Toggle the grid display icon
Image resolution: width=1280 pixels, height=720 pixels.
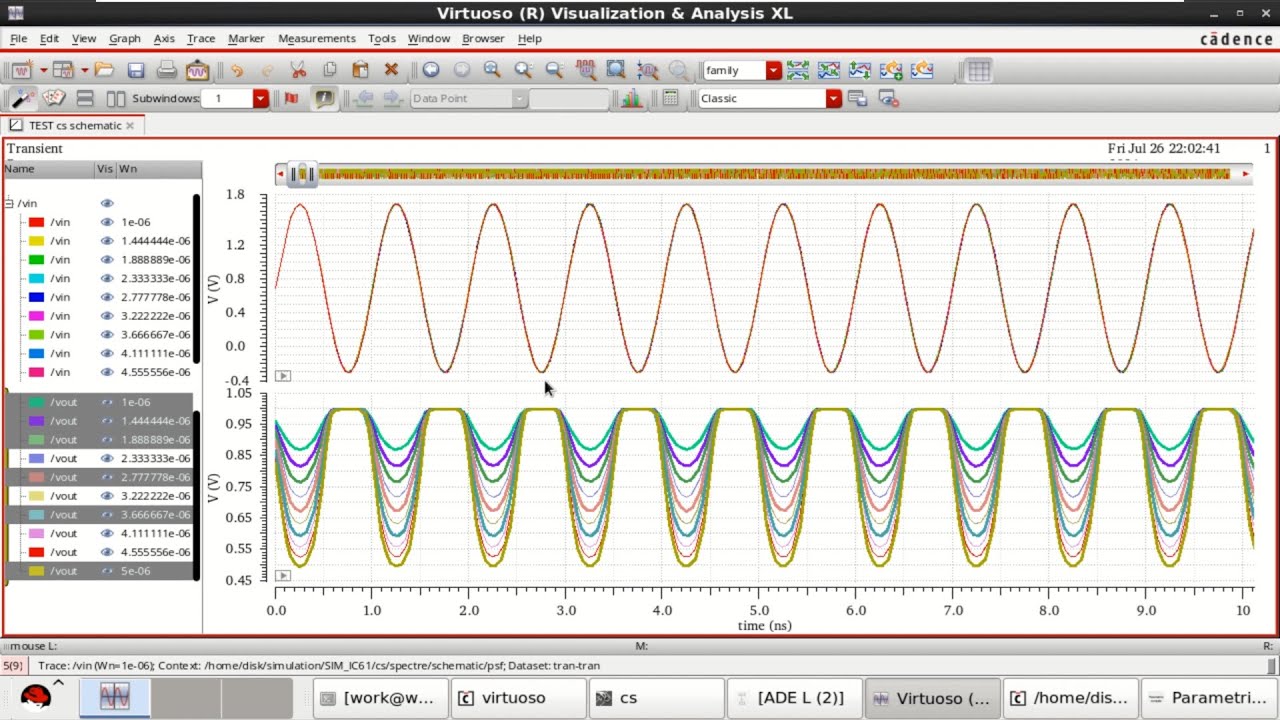point(979,70)
